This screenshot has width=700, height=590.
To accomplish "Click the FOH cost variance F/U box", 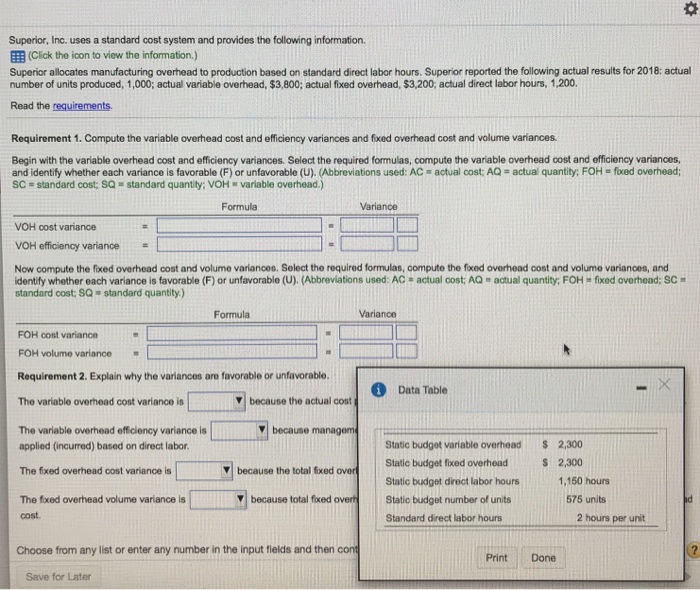I will tap(406, 332).
